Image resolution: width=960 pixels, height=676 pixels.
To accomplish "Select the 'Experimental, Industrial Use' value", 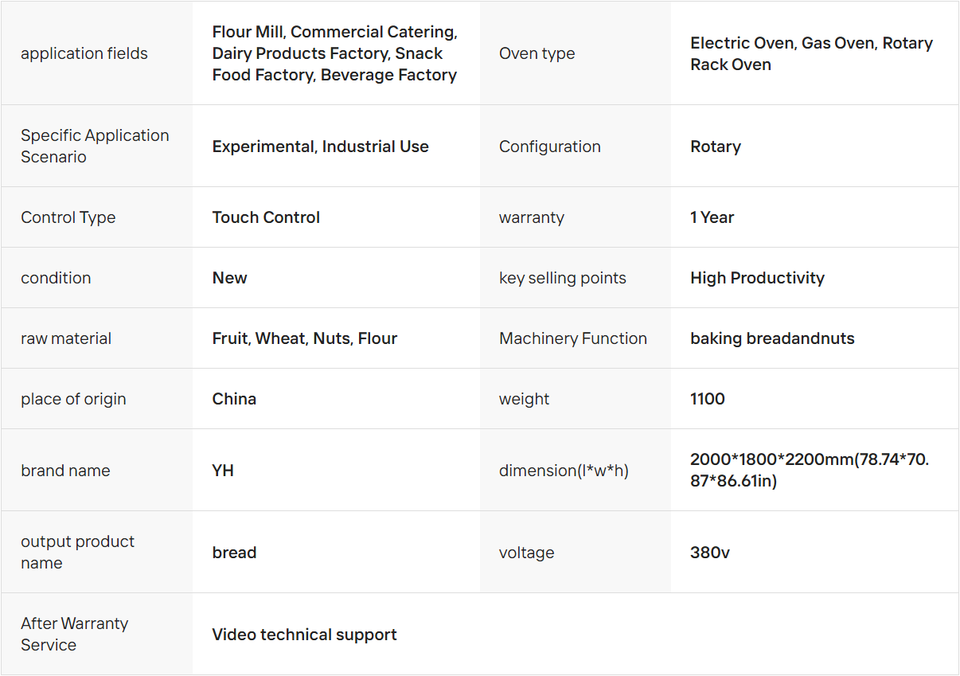I will tap(320, 146).
